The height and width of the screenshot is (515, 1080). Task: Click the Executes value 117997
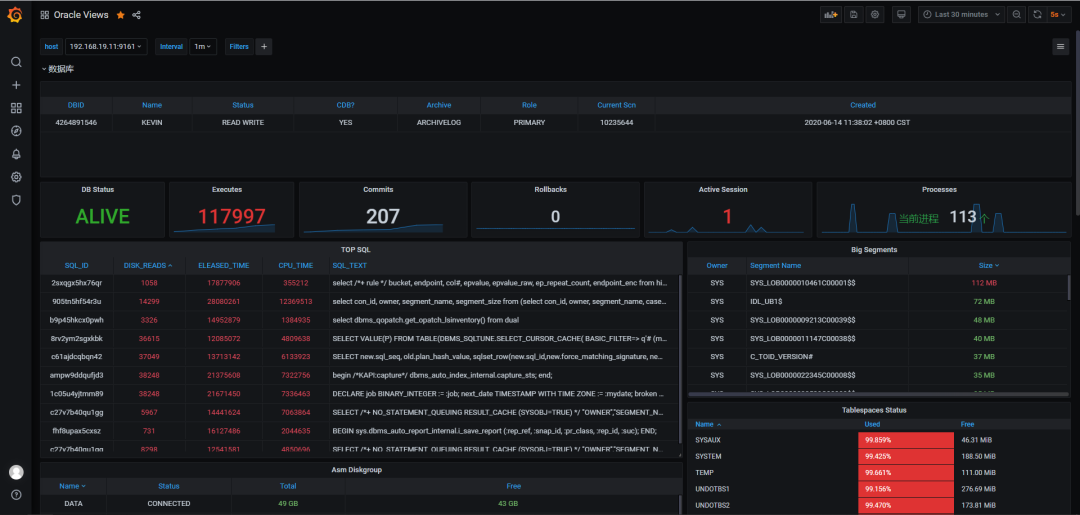tap(231, 217)
